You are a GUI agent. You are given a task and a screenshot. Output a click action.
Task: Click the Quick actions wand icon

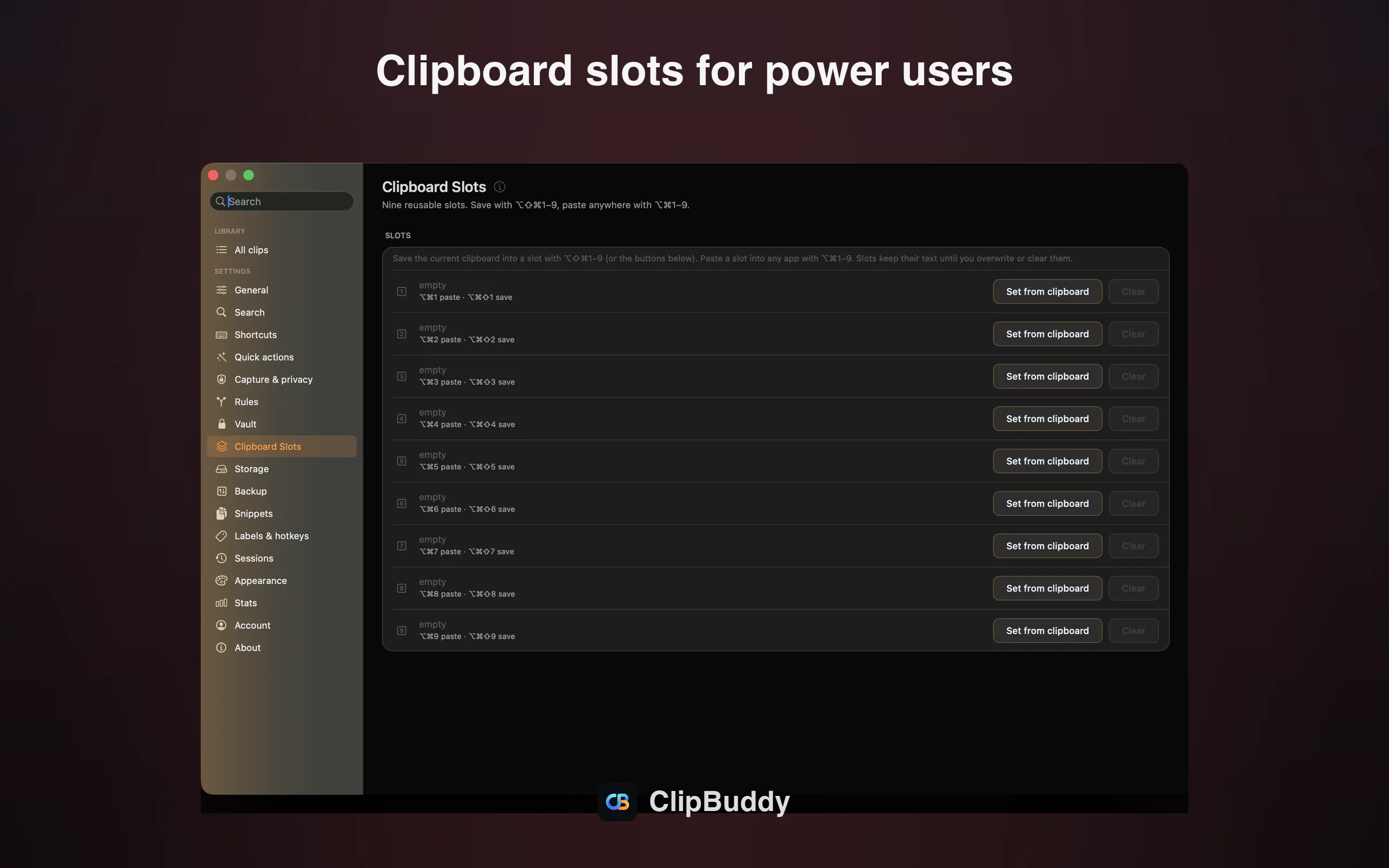(221, 357)
